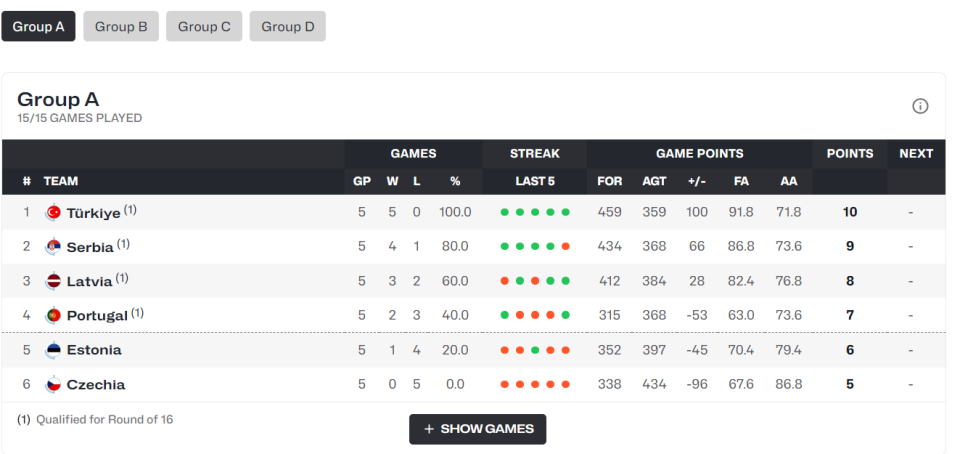
Task: Select the Group A tab
Action: (x=39, y=27)
